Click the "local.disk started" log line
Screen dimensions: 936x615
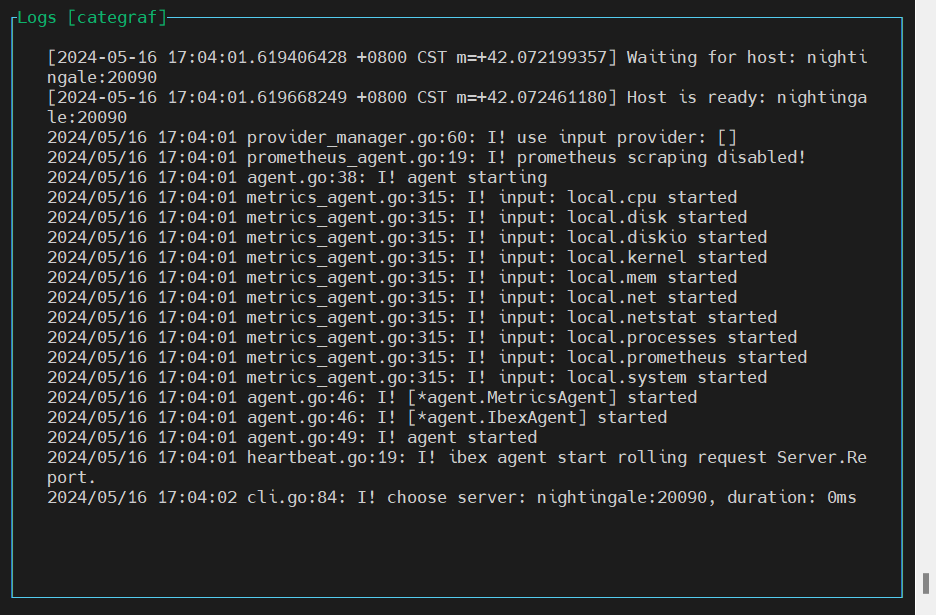coord(397,217)
